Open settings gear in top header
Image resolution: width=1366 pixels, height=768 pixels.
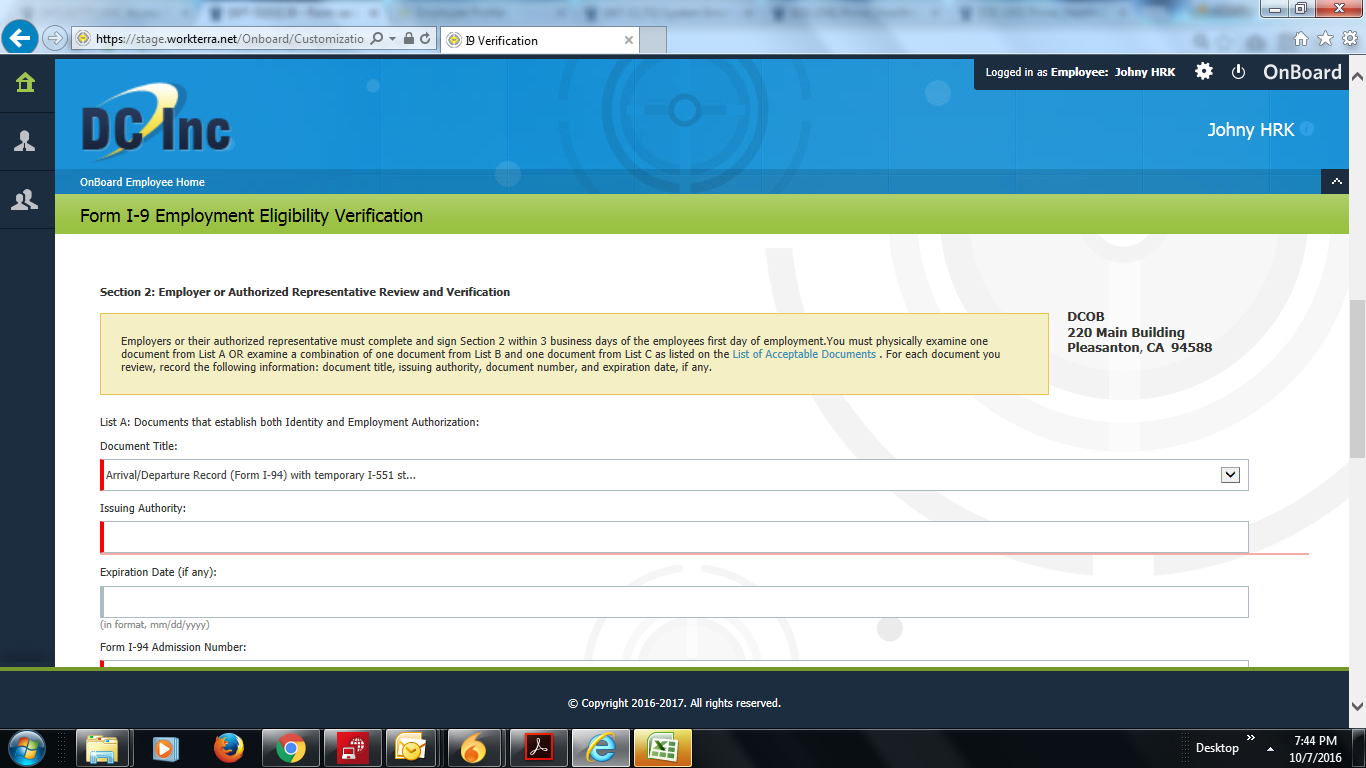coord(1204,72)
